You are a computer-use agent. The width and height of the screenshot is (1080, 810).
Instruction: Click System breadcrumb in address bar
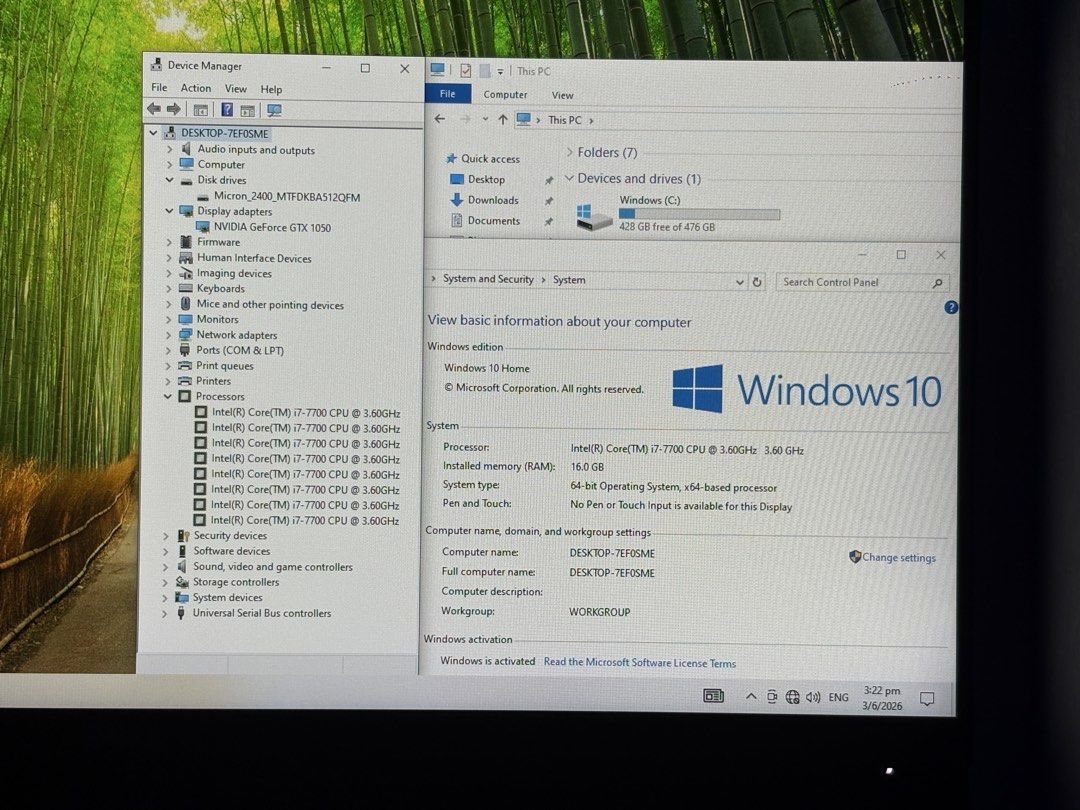click(569, 280)
